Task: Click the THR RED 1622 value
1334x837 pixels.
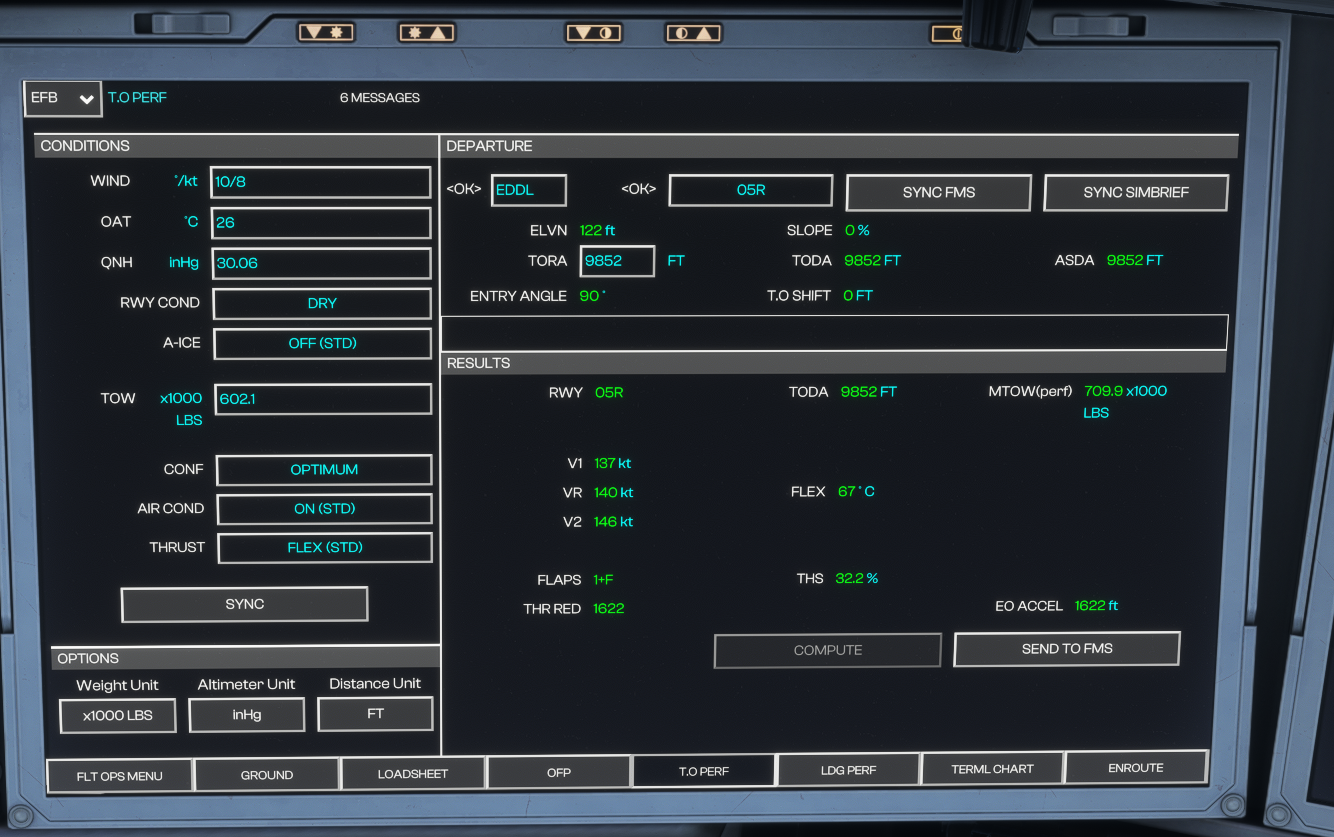Action: [x=609, y=609]
